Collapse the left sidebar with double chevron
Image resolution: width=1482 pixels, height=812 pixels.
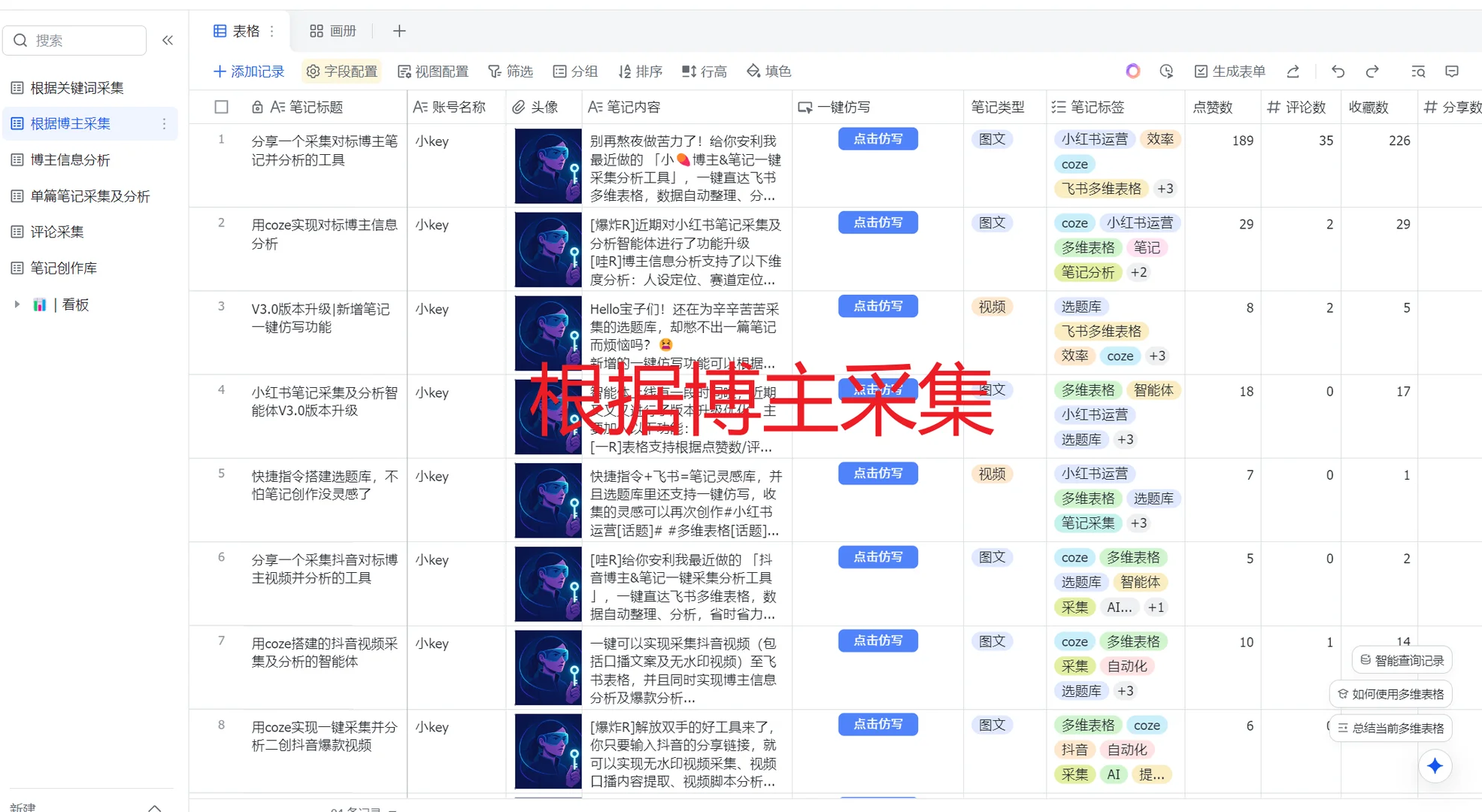(168, 41)
